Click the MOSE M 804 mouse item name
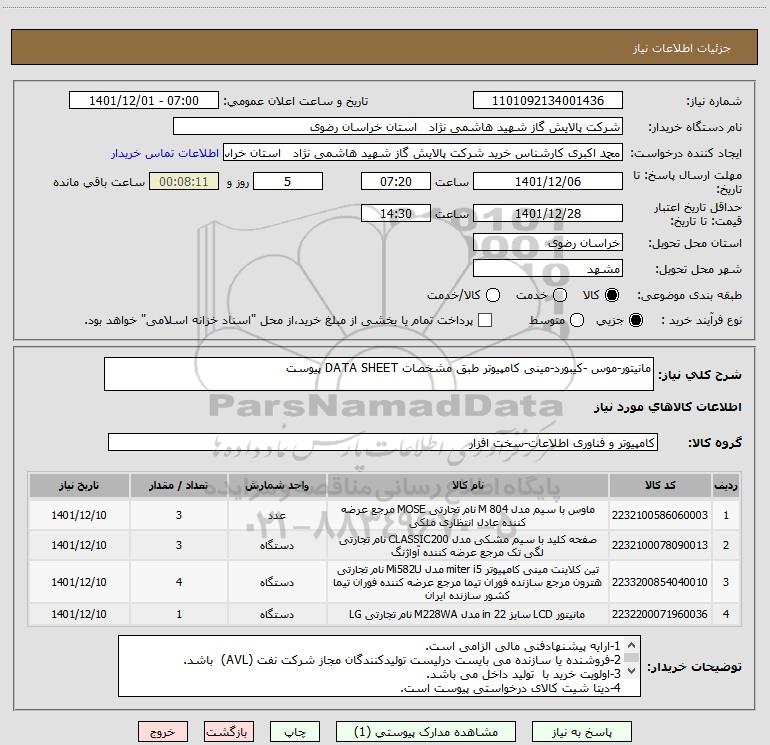Screen dimensions: 770x745 coord(468,516)
